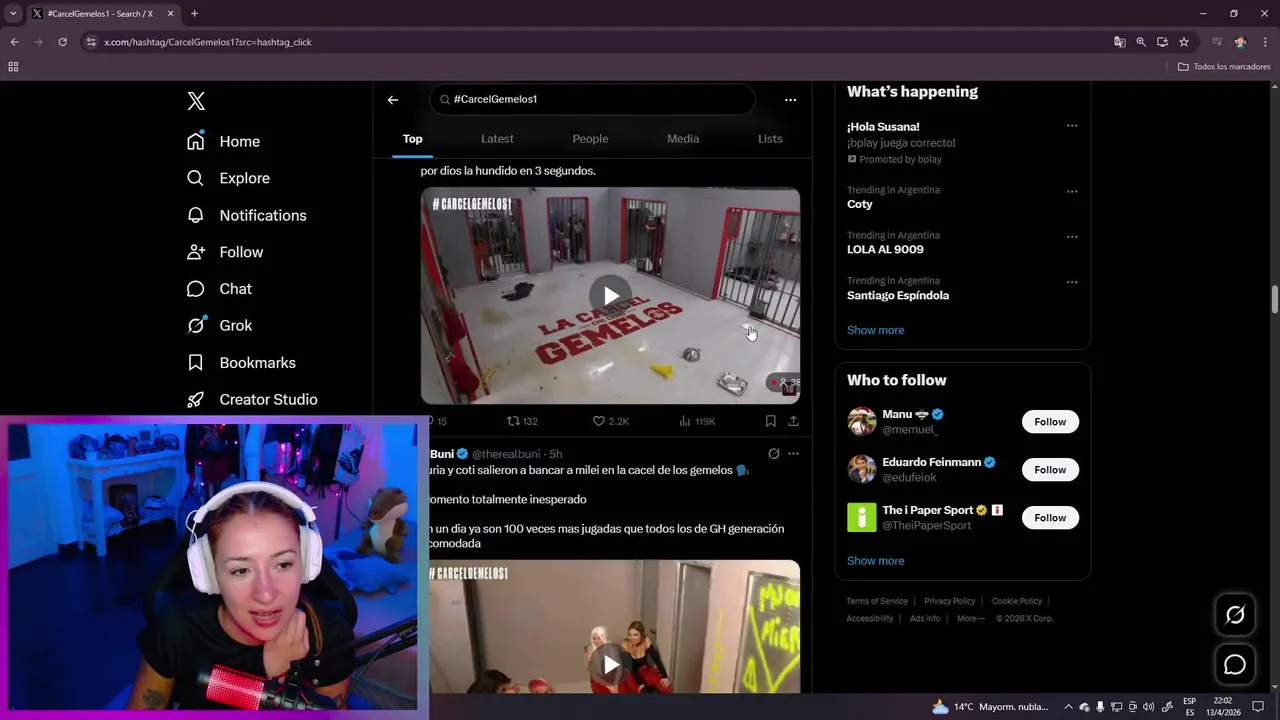Open options for ¡Hola Susana! promoted trend

coord(1072,126)
